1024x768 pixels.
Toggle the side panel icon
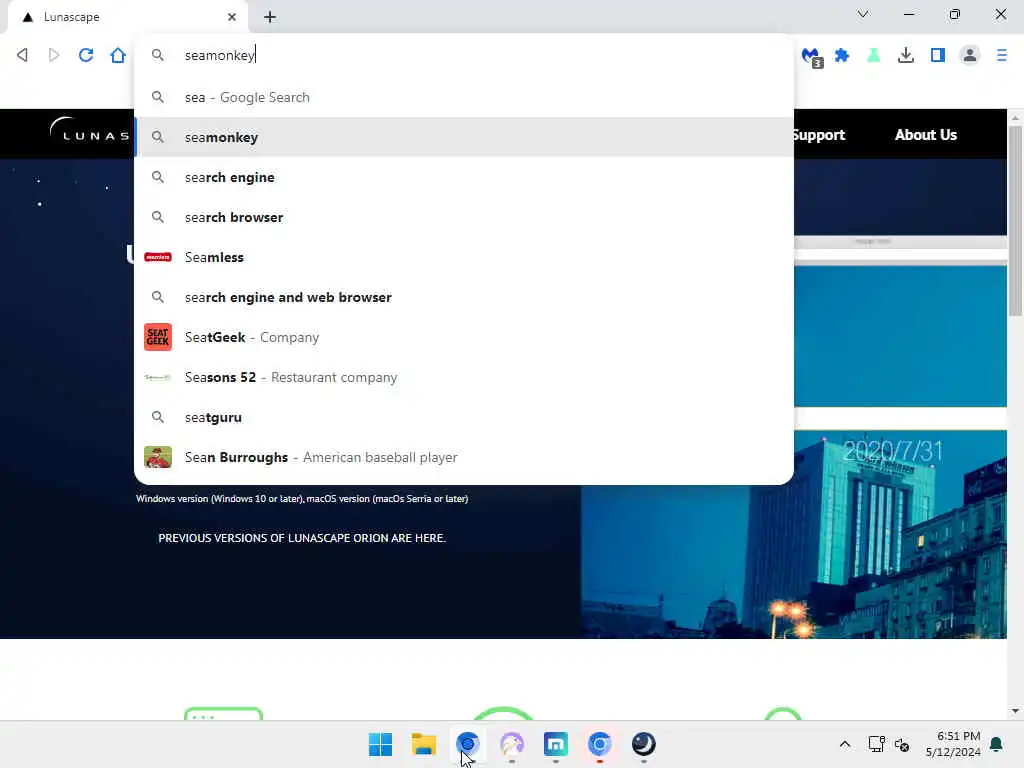937,55
